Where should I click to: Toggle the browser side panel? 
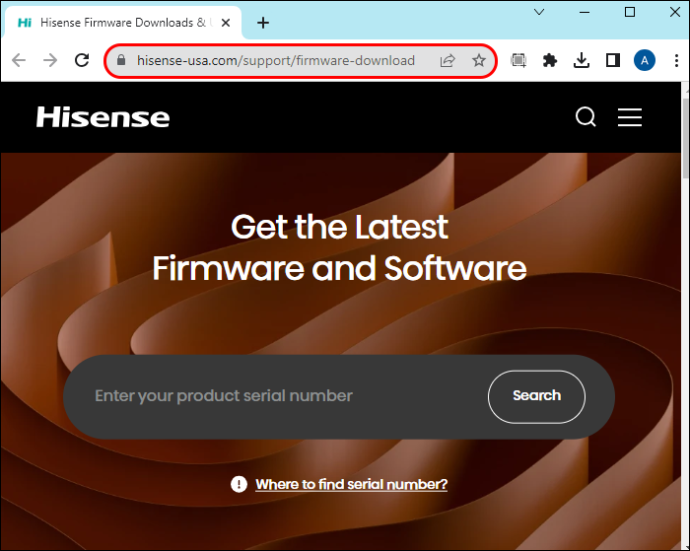[x=613, y=60]
